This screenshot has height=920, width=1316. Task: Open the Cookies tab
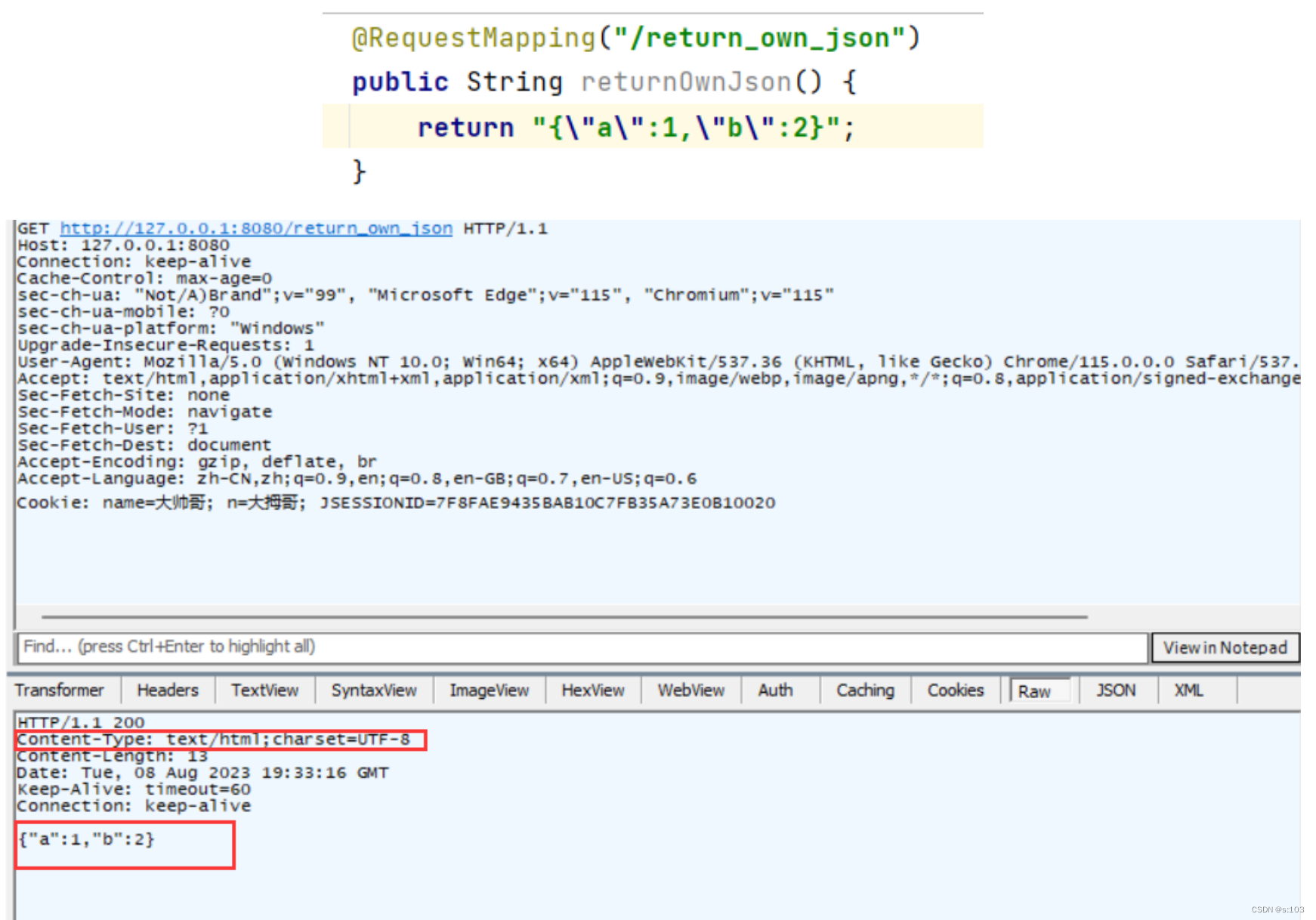pyautogui.click(x=956, y=690)
